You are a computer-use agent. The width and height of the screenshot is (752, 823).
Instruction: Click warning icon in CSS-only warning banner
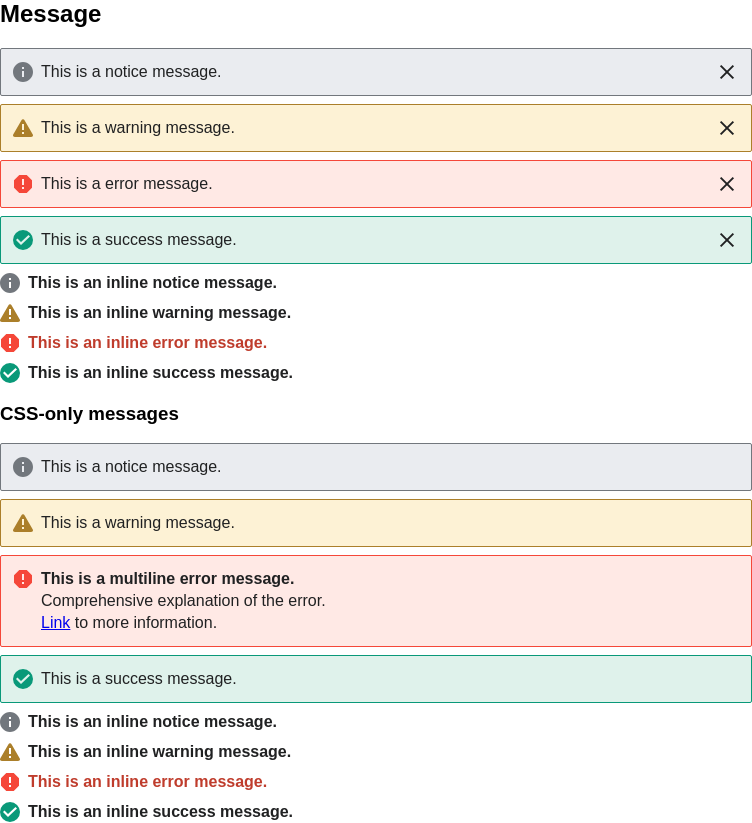[x=23, y=523]
